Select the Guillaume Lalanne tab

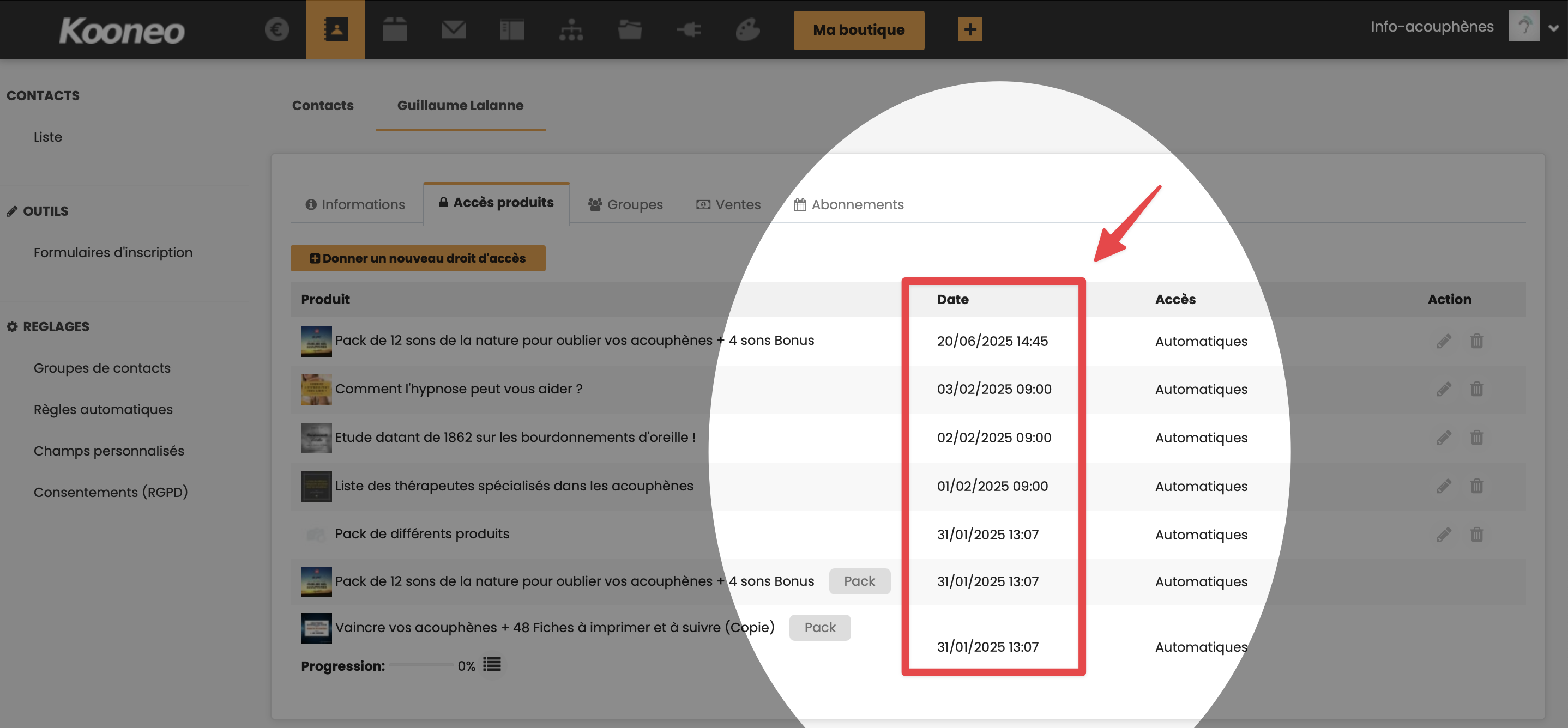tap(460, 105)
